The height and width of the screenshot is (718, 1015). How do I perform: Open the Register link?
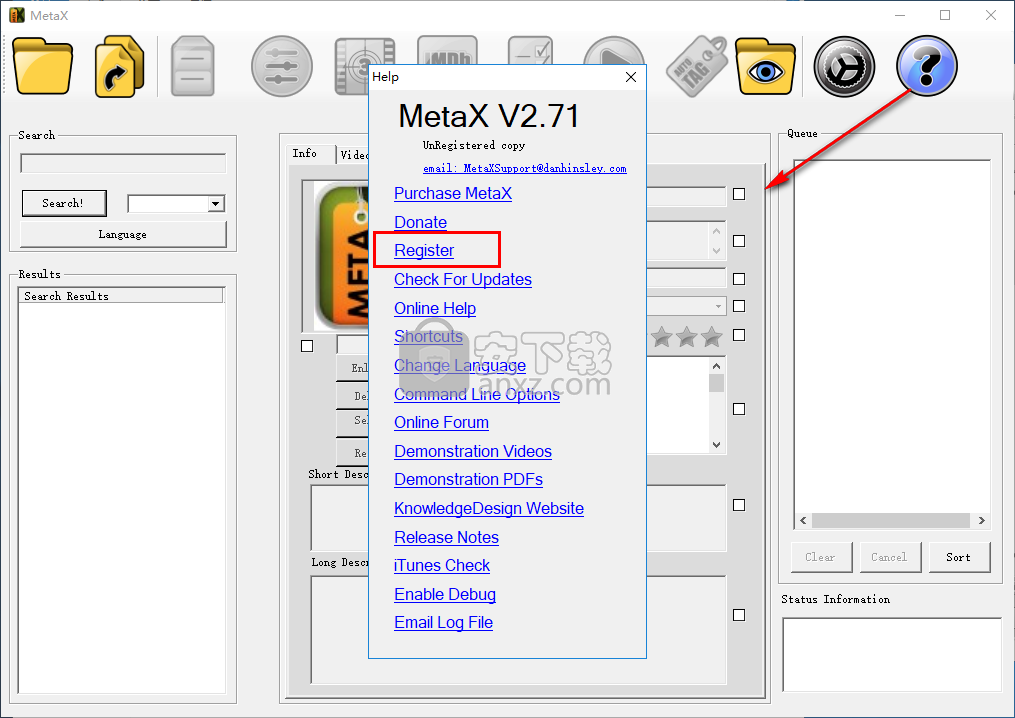tap(424, 251)
